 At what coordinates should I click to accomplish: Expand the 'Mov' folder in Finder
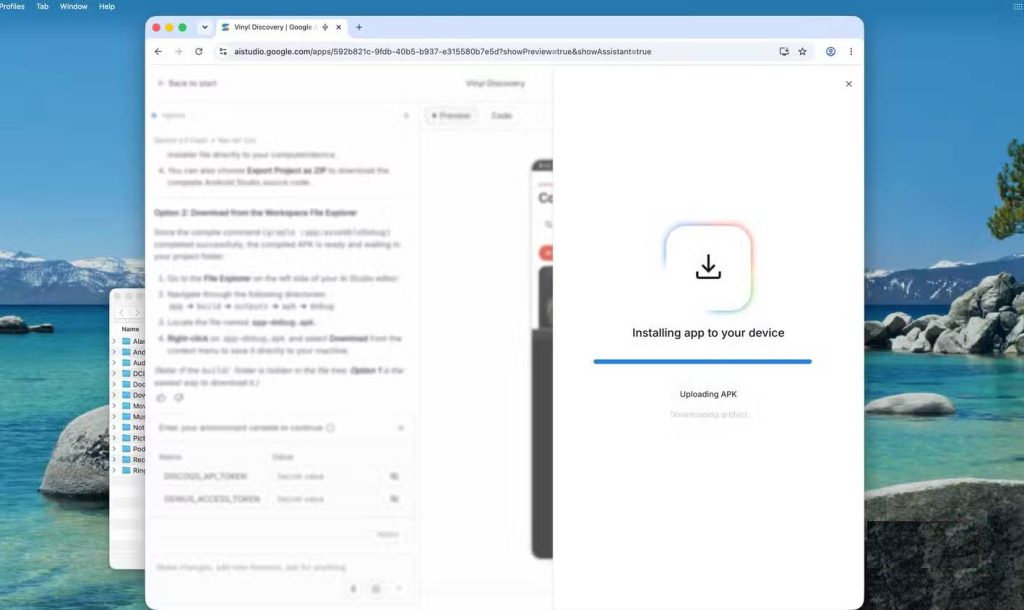click(x=114, y=406)
